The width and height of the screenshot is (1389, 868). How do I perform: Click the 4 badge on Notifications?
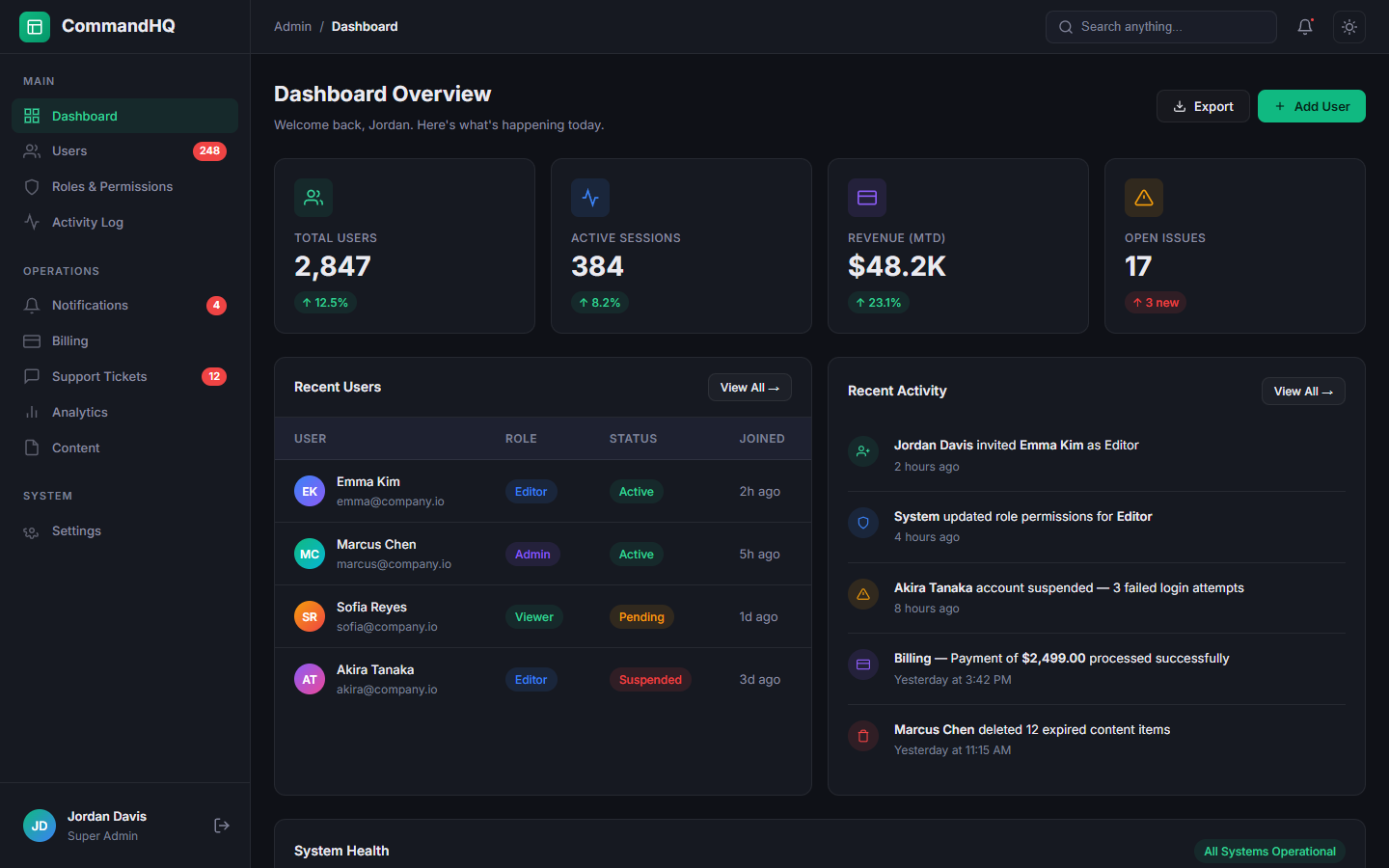click(x=216, y=306)
